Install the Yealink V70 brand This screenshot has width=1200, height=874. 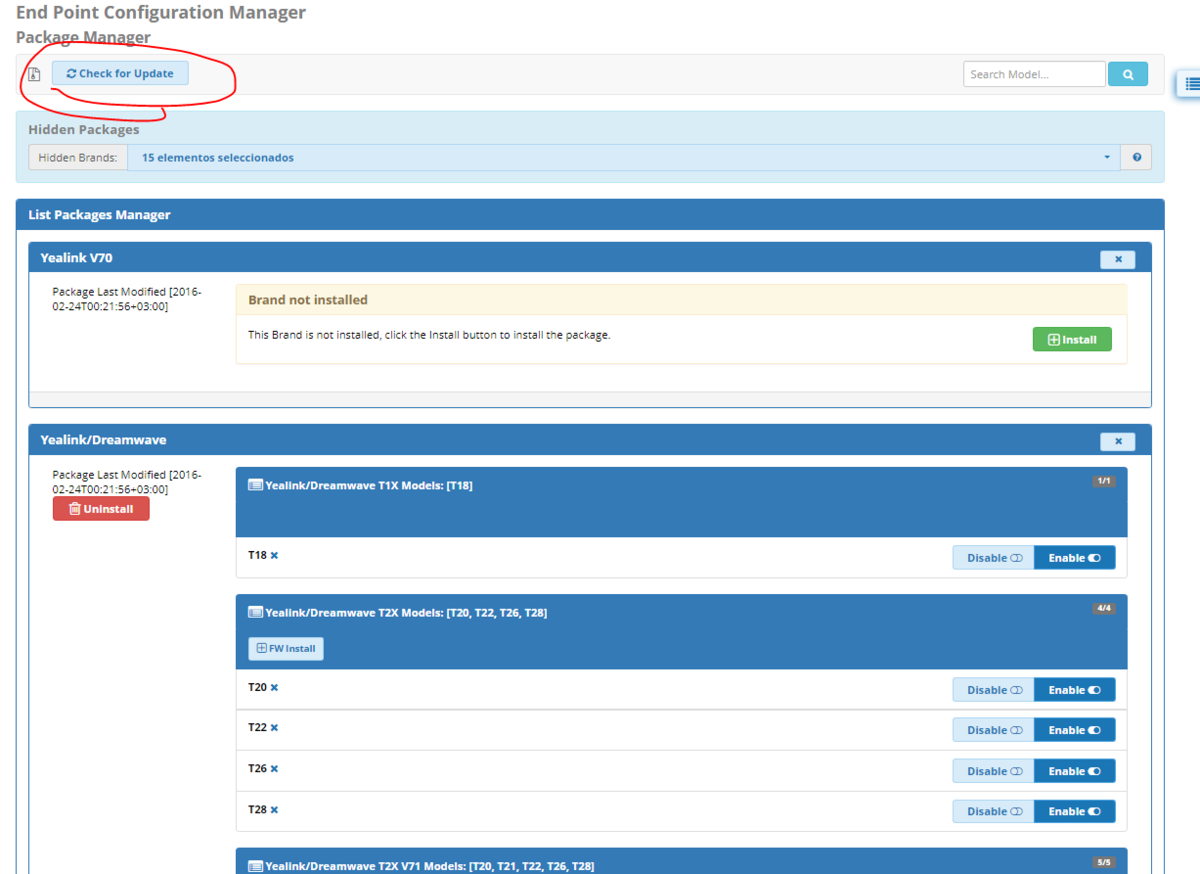[1072, 340]
